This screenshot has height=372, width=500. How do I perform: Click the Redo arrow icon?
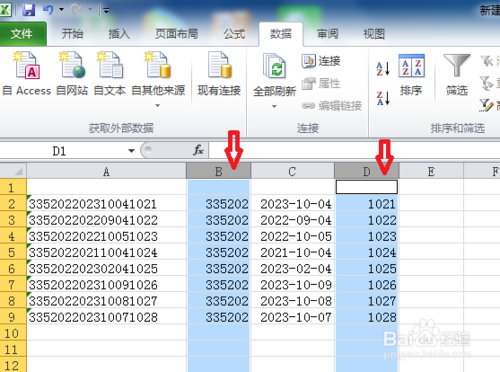[x=77, y=10]
